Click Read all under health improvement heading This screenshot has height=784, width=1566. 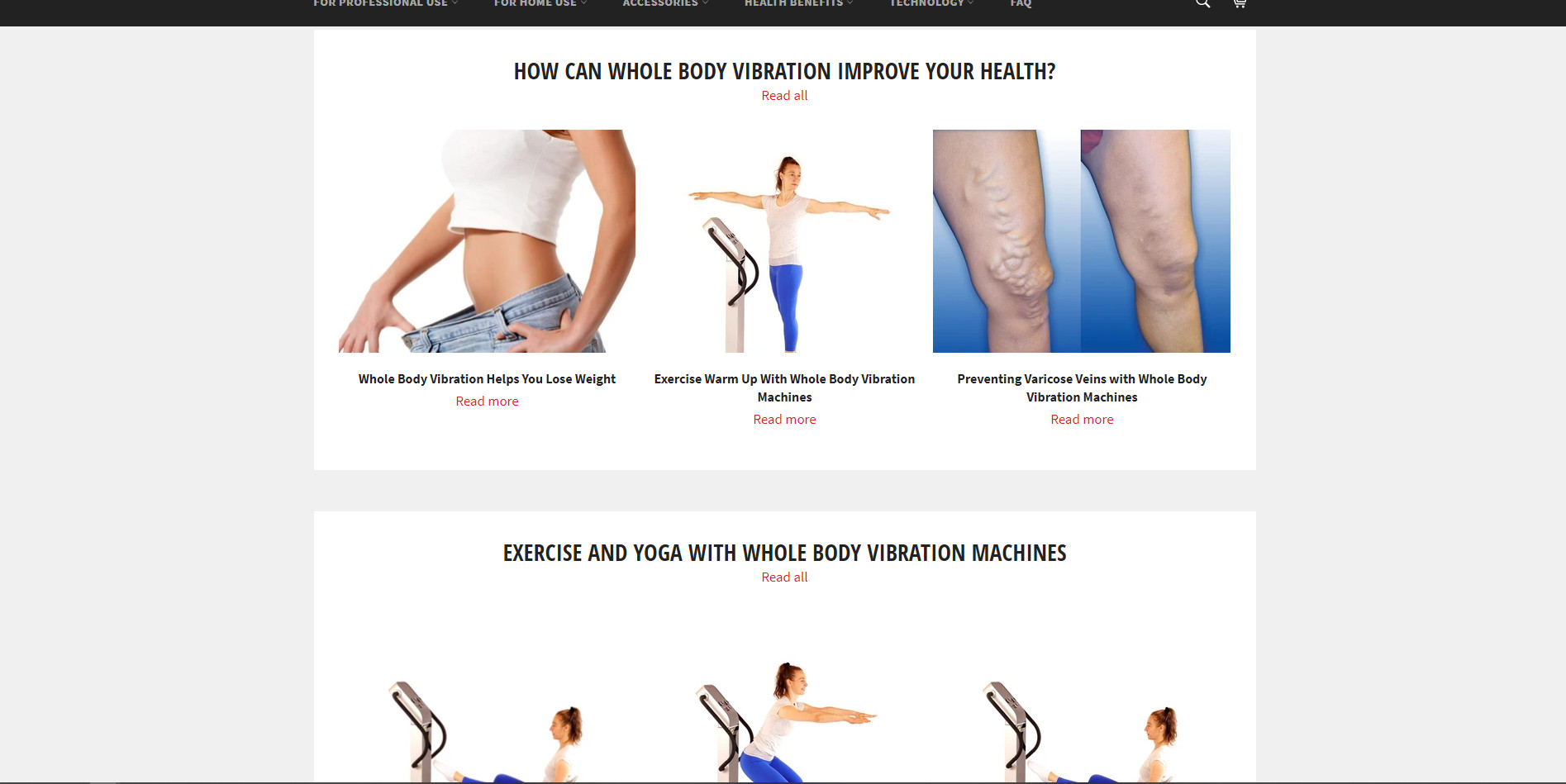pos(784,96)
